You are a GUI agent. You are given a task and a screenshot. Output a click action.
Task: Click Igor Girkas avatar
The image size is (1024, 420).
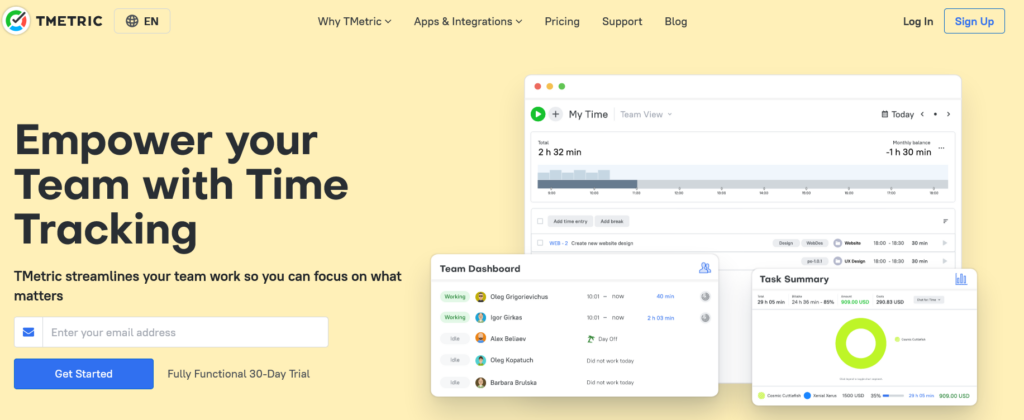[481, 317]
